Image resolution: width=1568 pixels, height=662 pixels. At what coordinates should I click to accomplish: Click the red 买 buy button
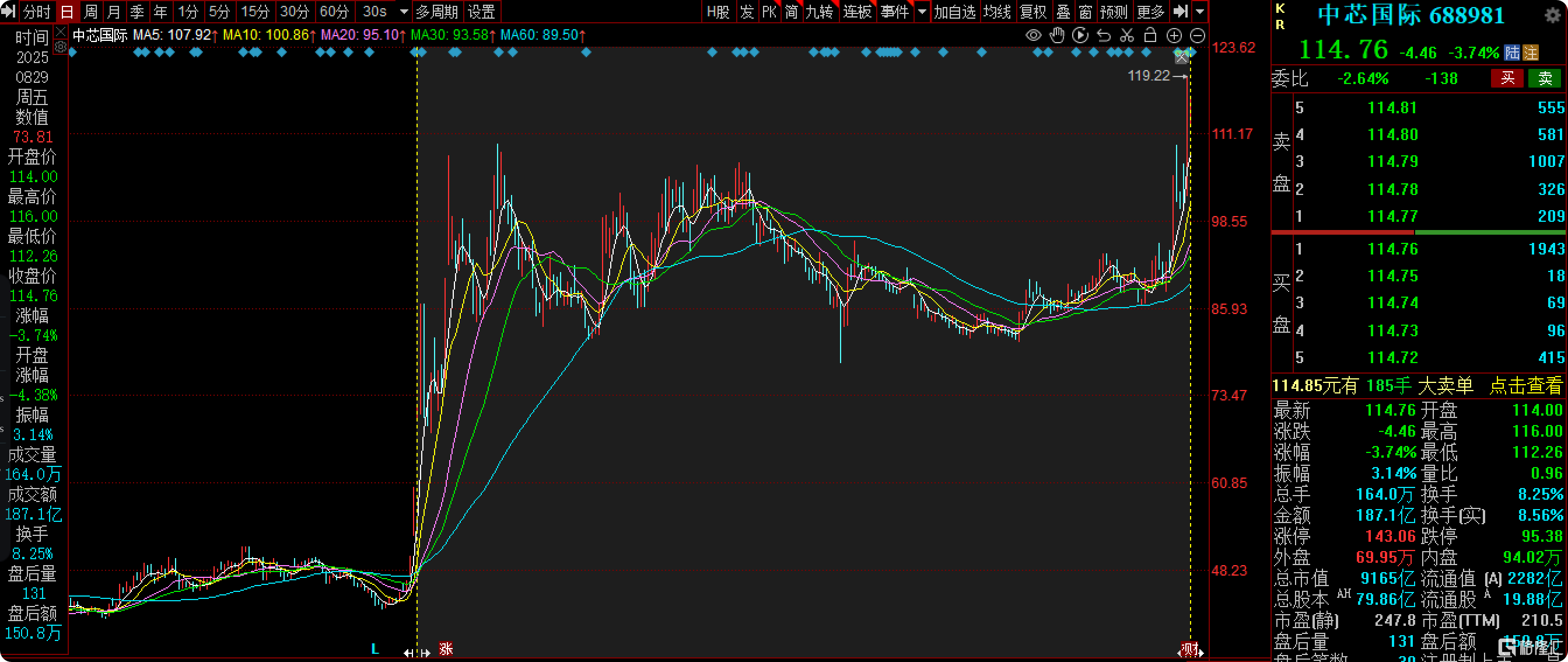pos(1507,78)
